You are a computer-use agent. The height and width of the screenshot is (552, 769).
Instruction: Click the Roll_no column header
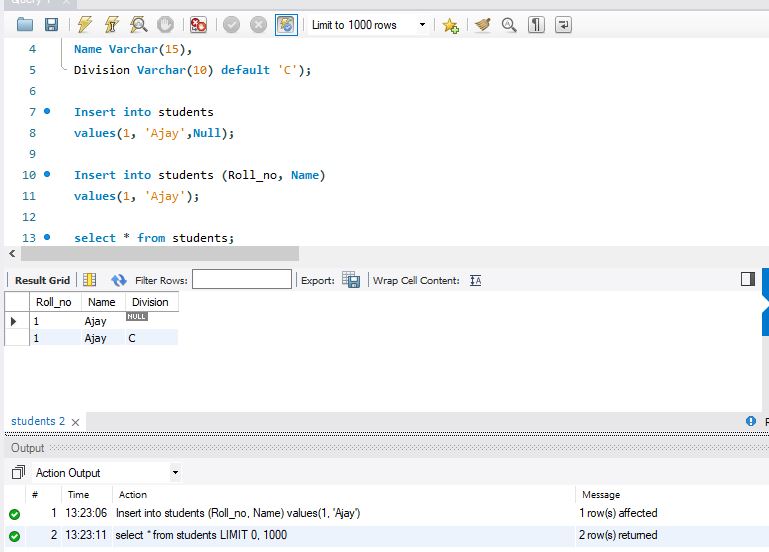pos(55,302)
